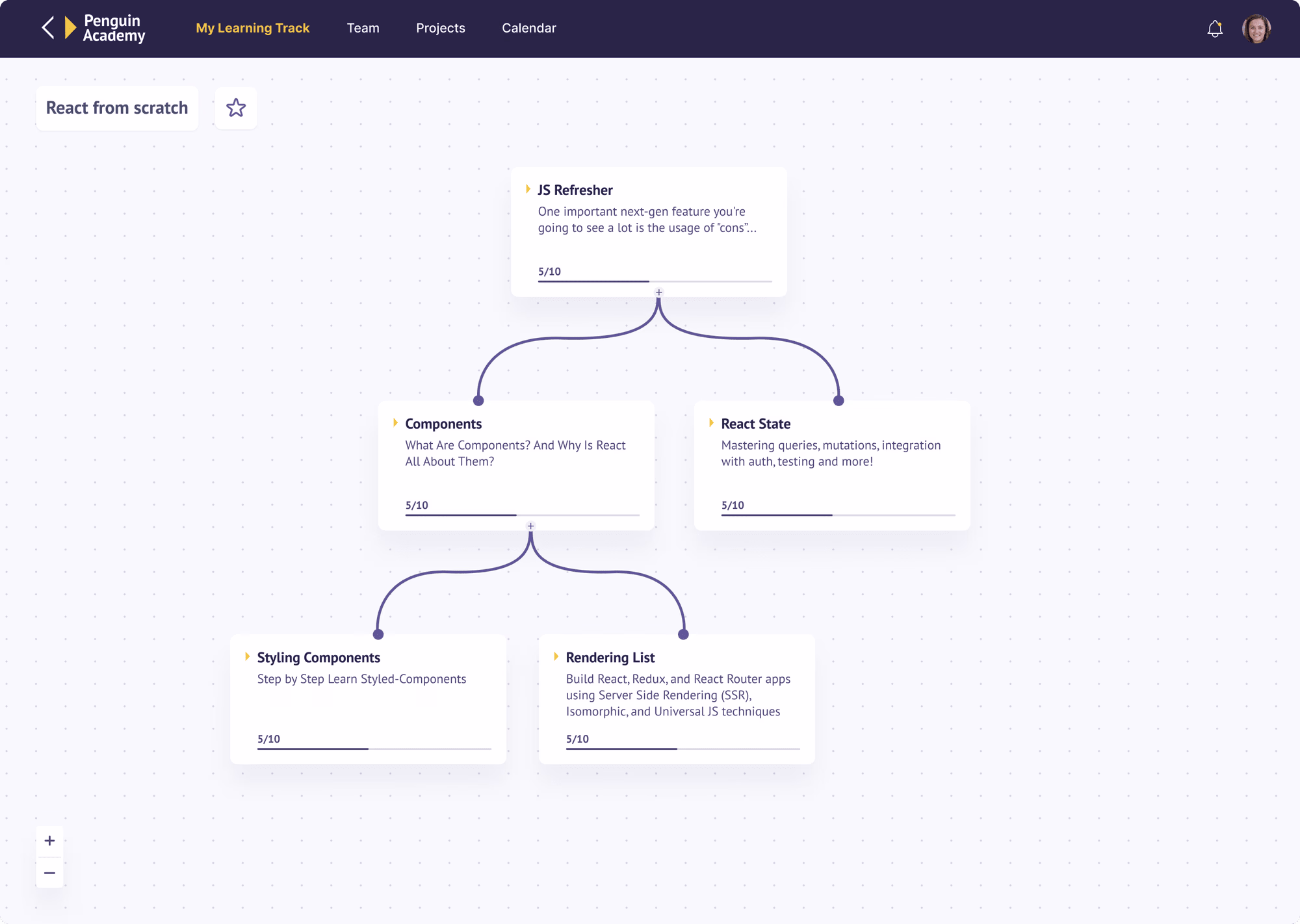This screenshot has height=924, width=1300.
Task: Click plus connector below JS Refresher
Action: coord(658,292)
